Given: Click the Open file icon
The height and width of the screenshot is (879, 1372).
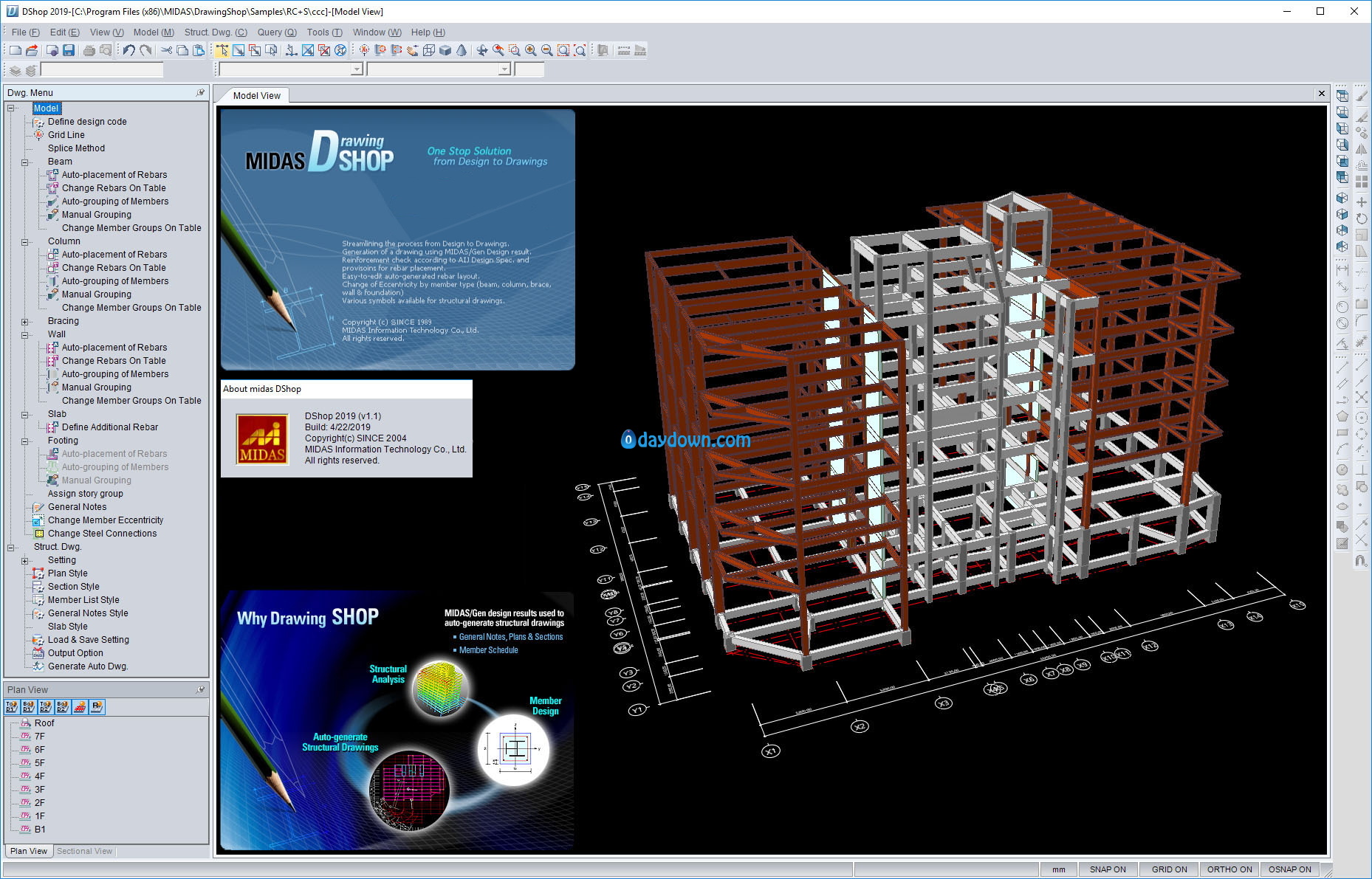Looking at the screenshot, I should tap(32, 50).
